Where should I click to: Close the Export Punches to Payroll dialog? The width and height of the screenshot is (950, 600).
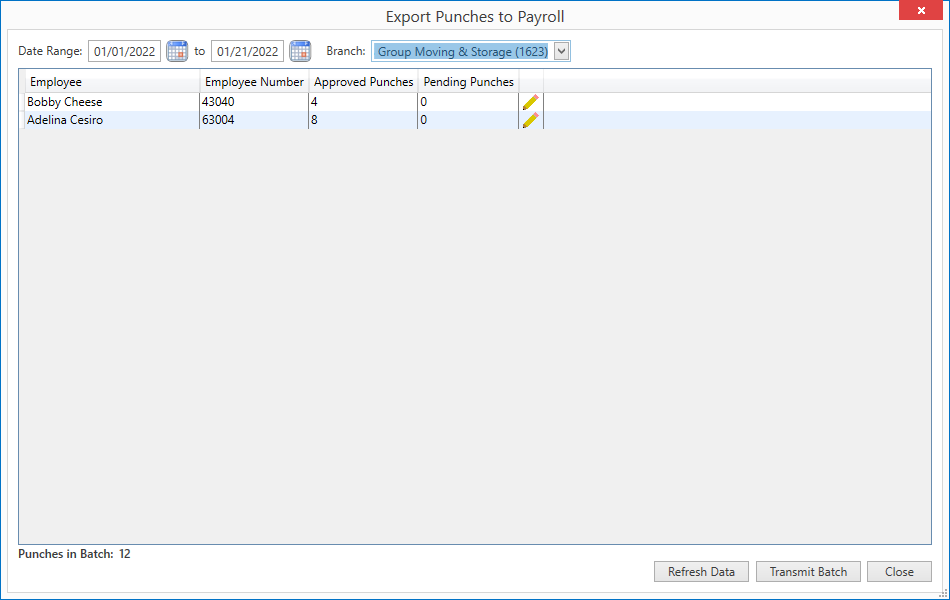coord(920,10)
